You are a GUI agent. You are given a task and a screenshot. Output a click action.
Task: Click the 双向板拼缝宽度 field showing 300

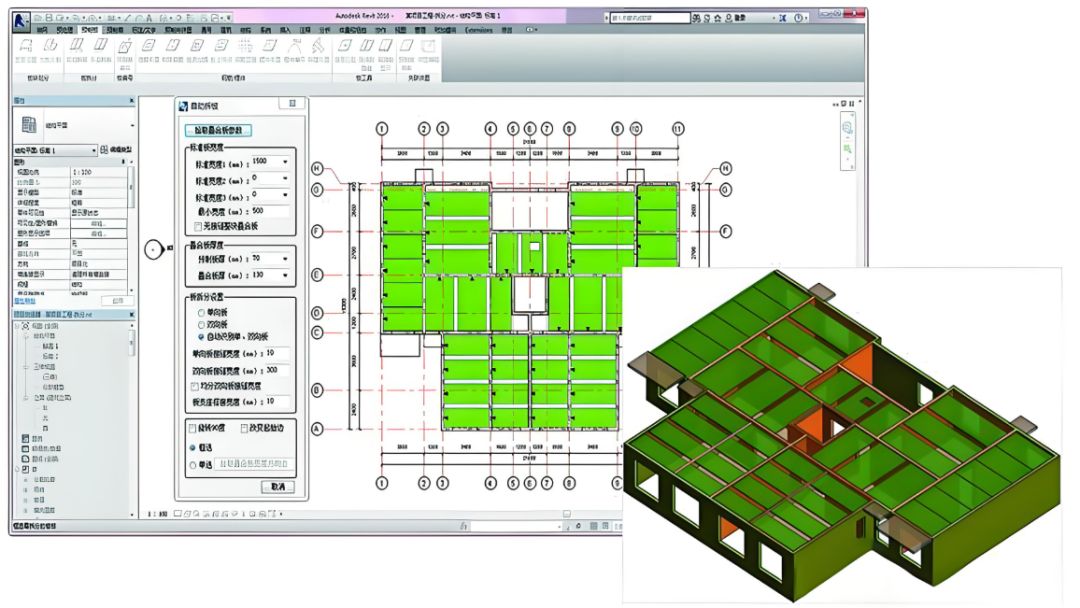(x=277, y=370)
